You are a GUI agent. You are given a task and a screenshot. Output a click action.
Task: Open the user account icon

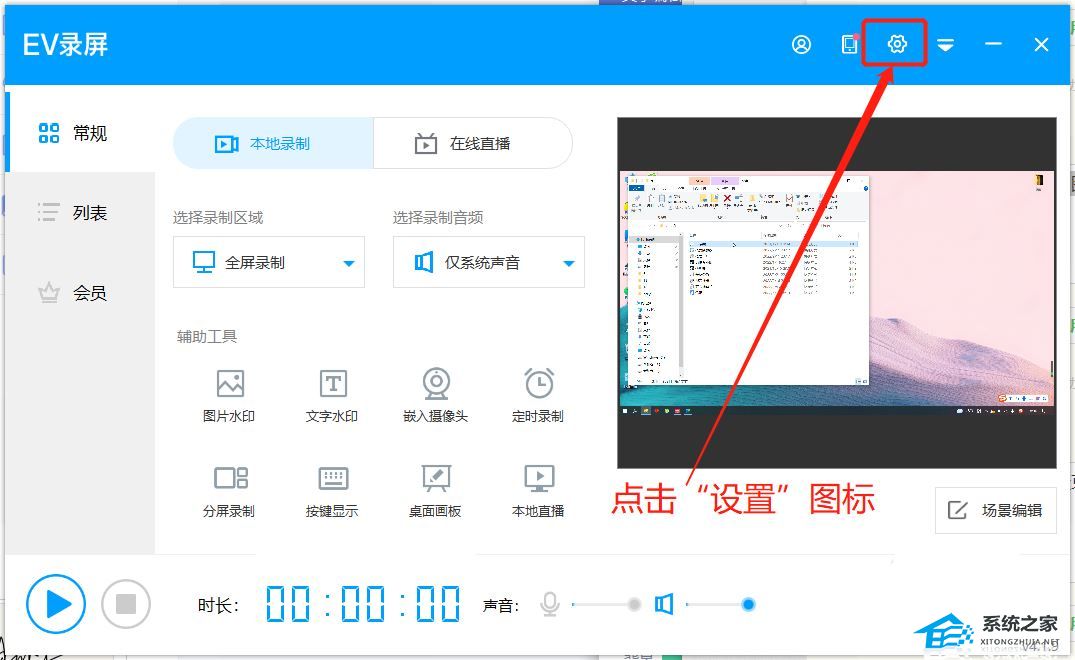pyautogui.click(x=801, y=45)
